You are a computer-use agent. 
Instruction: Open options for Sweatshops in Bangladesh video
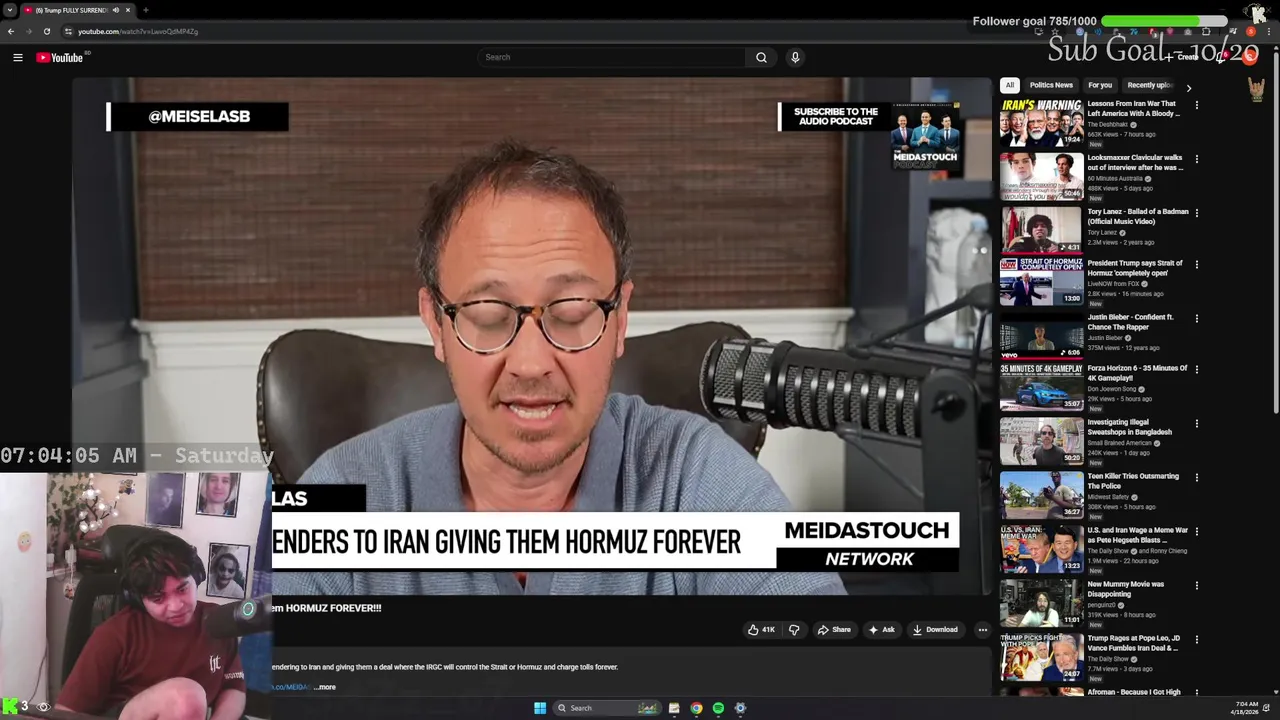click(1196, 424)
